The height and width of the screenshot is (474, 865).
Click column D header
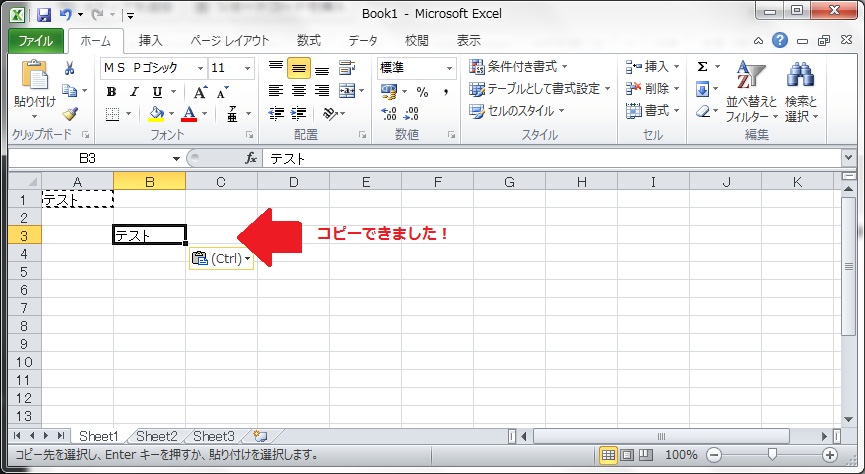tap(293, 182)
